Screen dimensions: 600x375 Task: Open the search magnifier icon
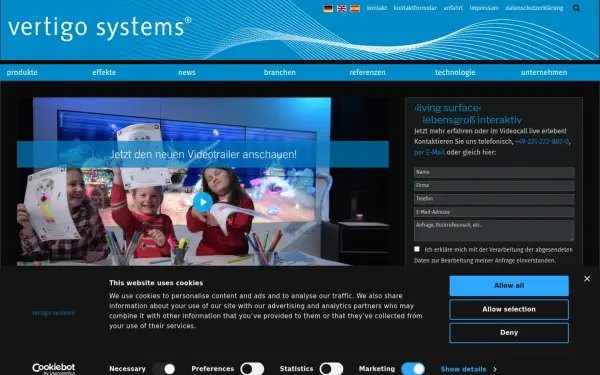576,8
